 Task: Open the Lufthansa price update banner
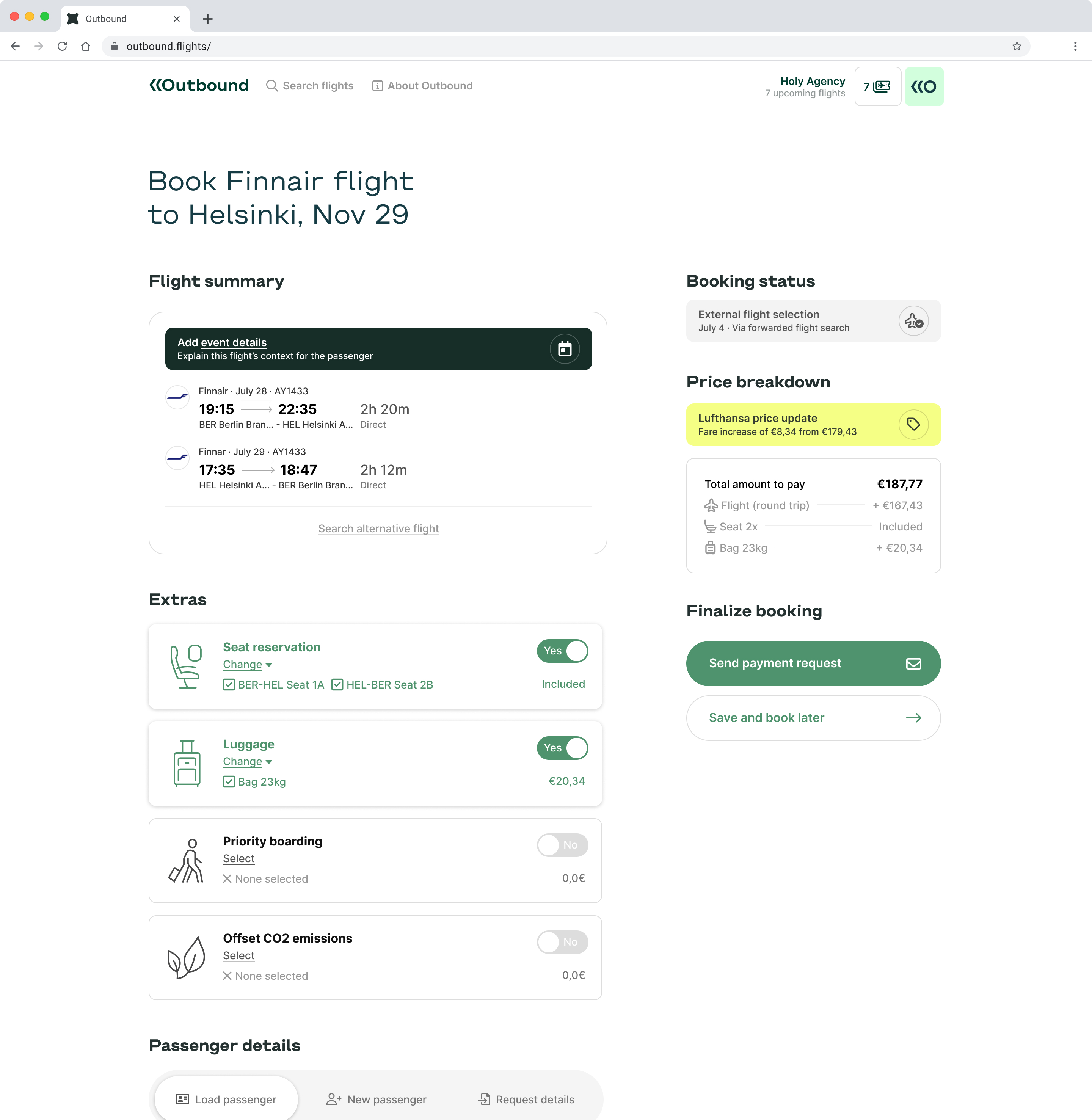813,424
